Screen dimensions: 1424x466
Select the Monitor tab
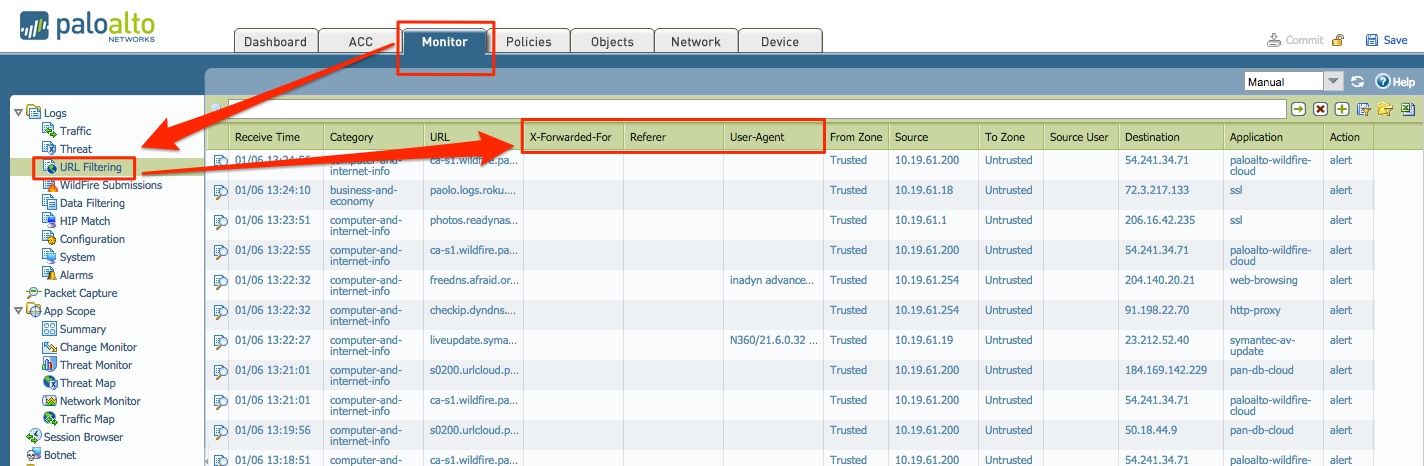click(444, 41)
